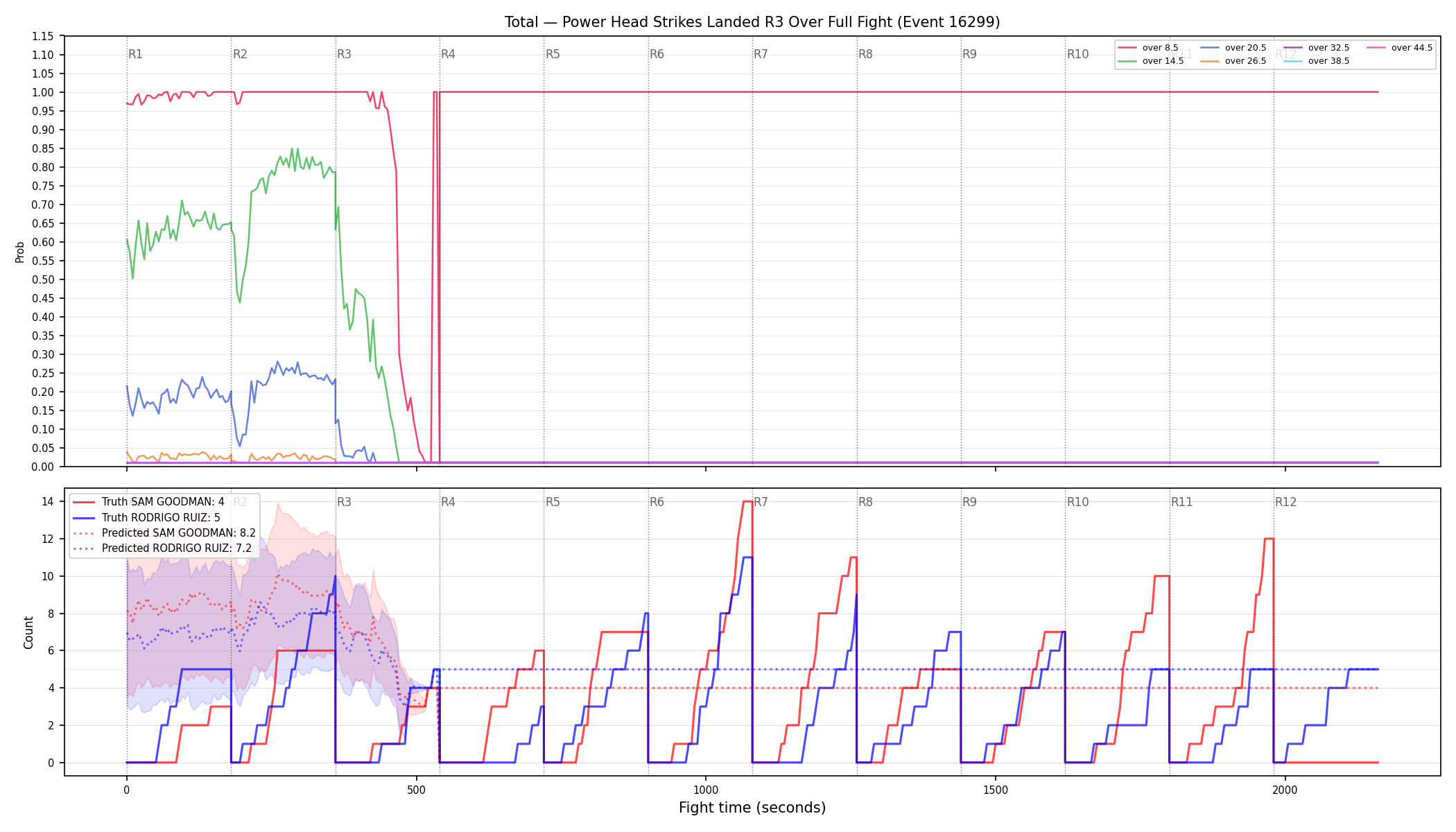
Task: Select the 'over 32.5' legend entry
Action: tap(1316, 48)
